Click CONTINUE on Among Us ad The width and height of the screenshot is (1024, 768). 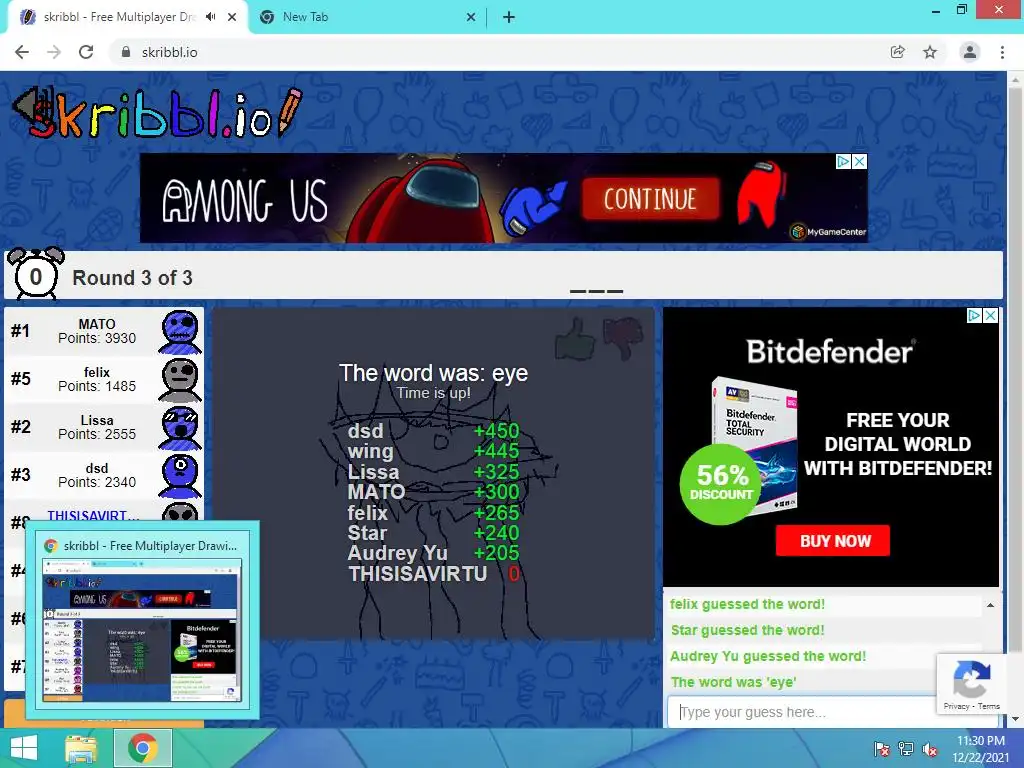[x=650, y=199]
